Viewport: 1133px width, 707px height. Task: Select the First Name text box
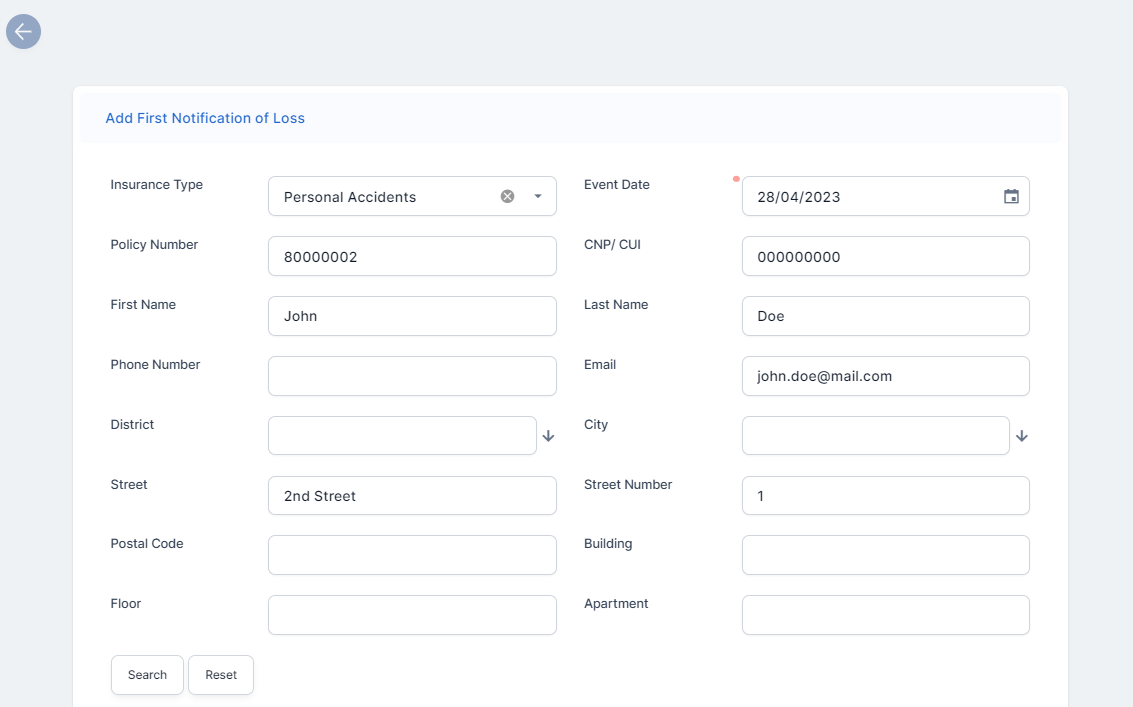click(x=412, y=316)
